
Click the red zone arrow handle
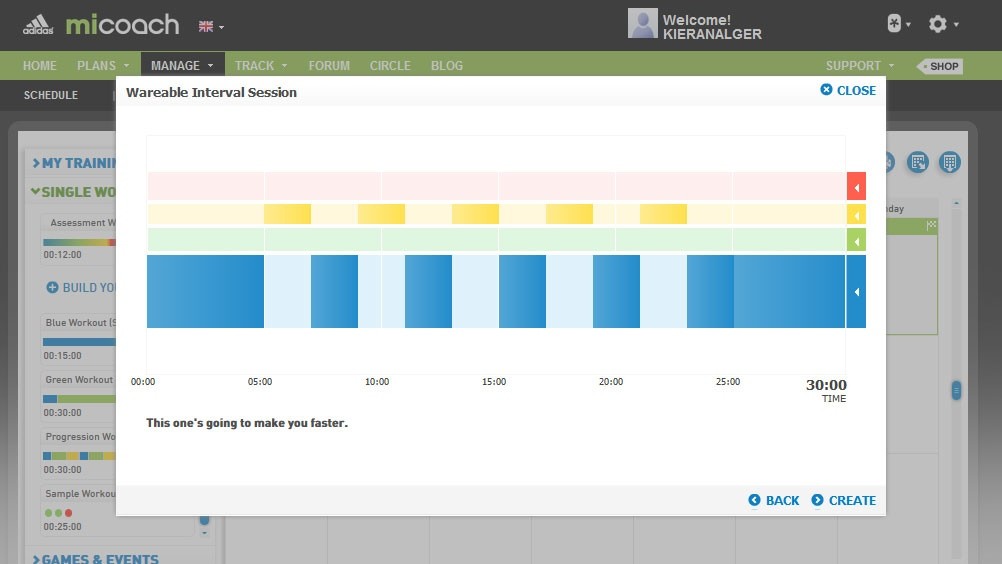point(856,187)
